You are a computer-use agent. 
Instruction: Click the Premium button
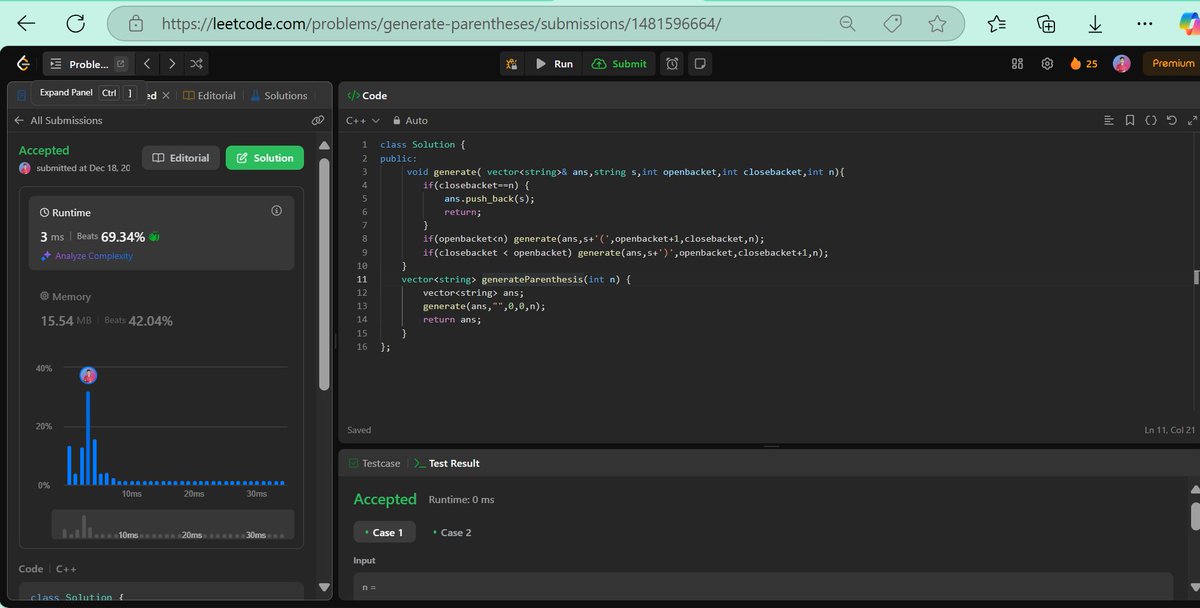(x=1173, y=63)
